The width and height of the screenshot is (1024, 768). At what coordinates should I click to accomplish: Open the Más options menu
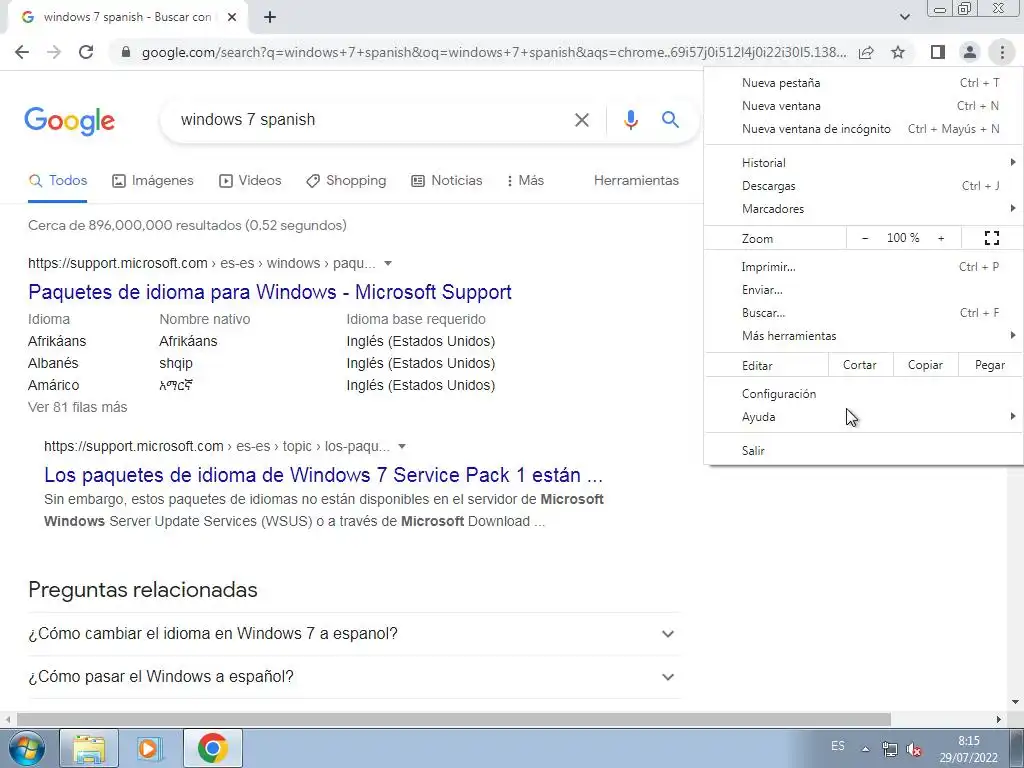(x=525, y=181)
